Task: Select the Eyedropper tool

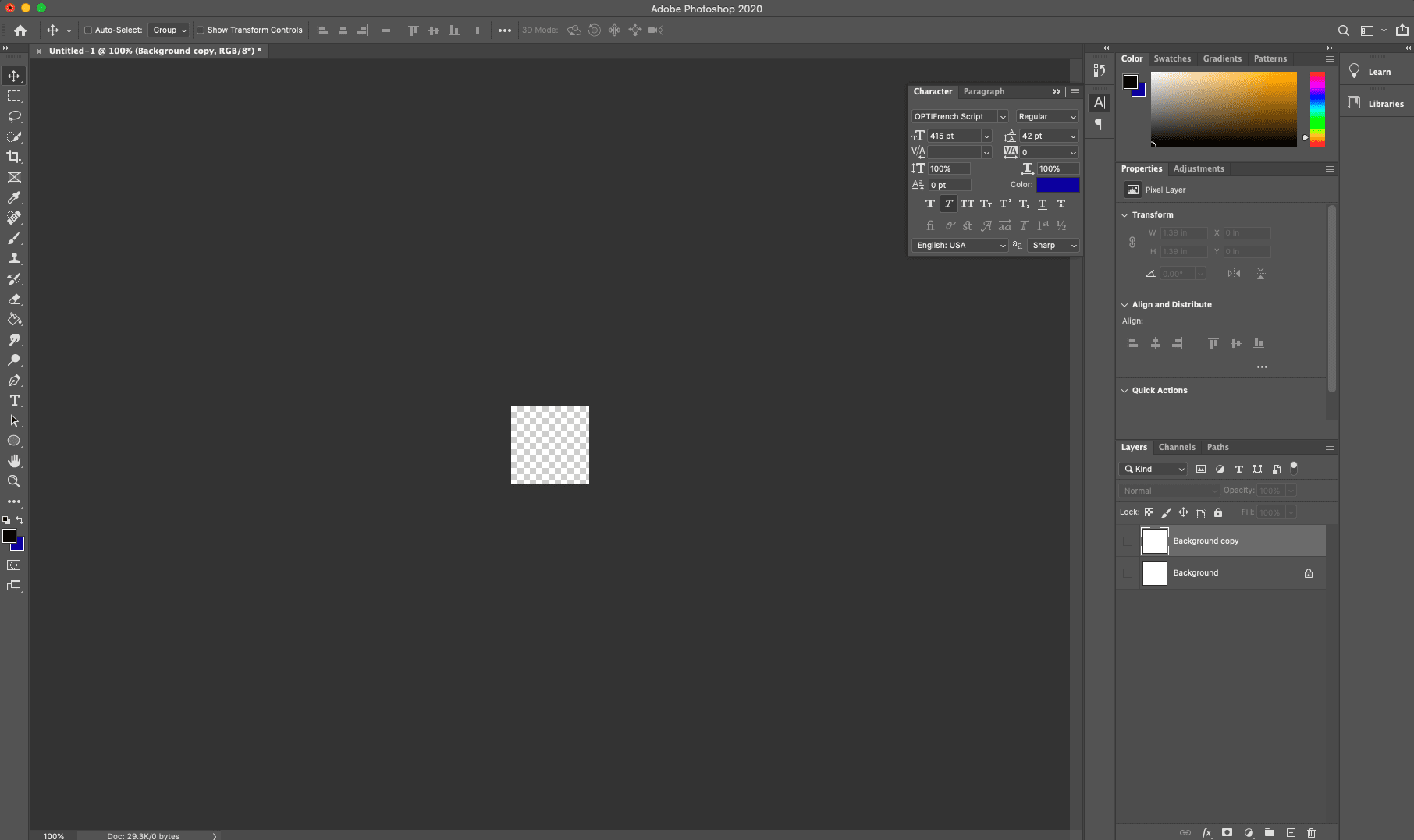Action: pos(14,198)
